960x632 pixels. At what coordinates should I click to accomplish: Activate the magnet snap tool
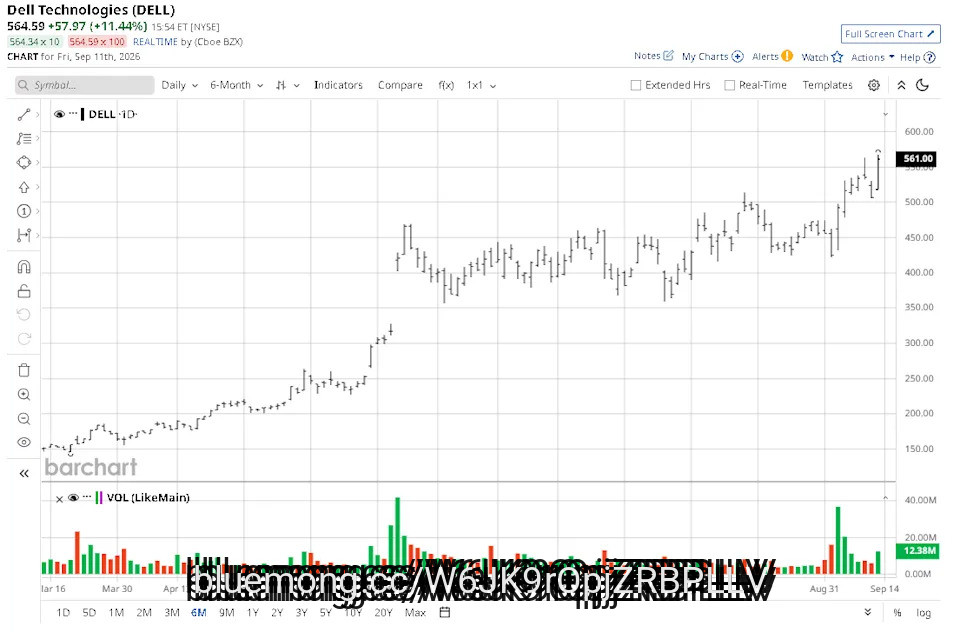(24, 267)
